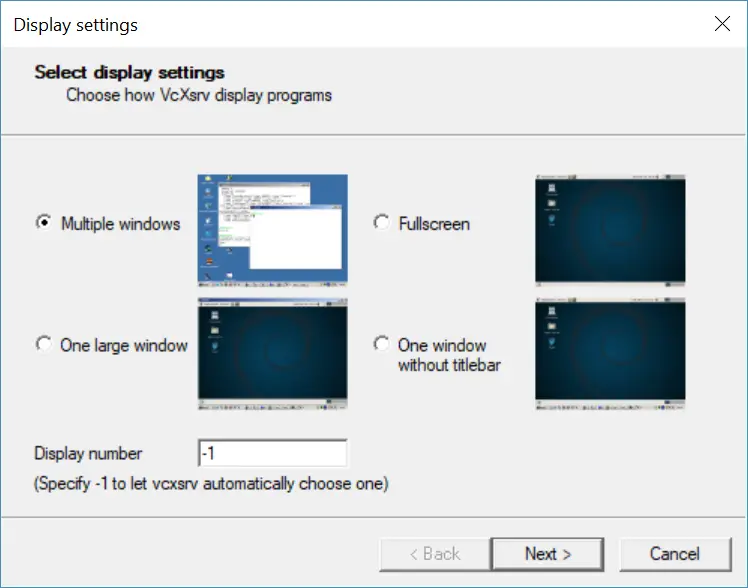Cancel the display settings wizard
Screen dimensions: 748x588
pos(675,554)
